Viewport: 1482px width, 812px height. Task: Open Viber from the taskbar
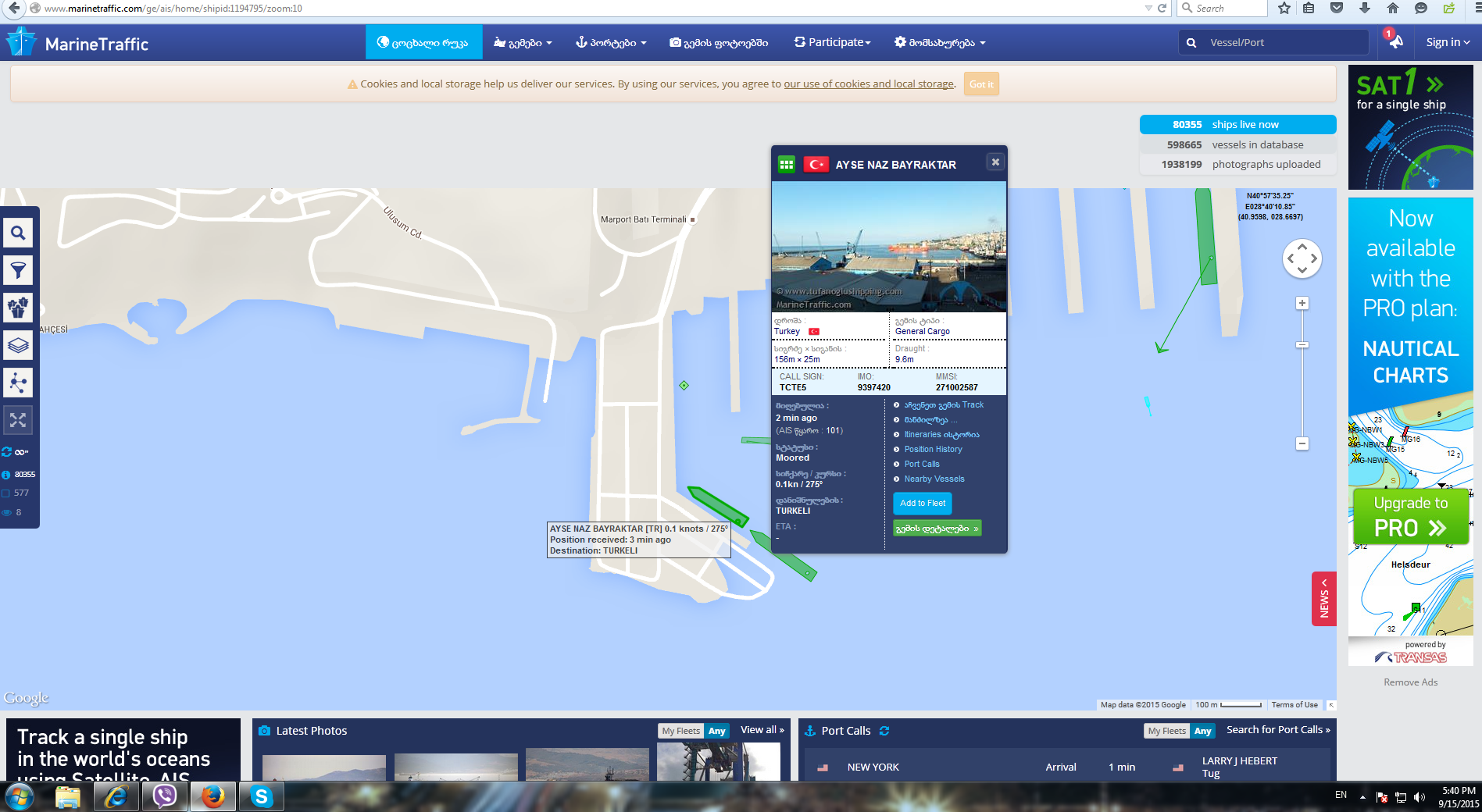pos(164,796)
